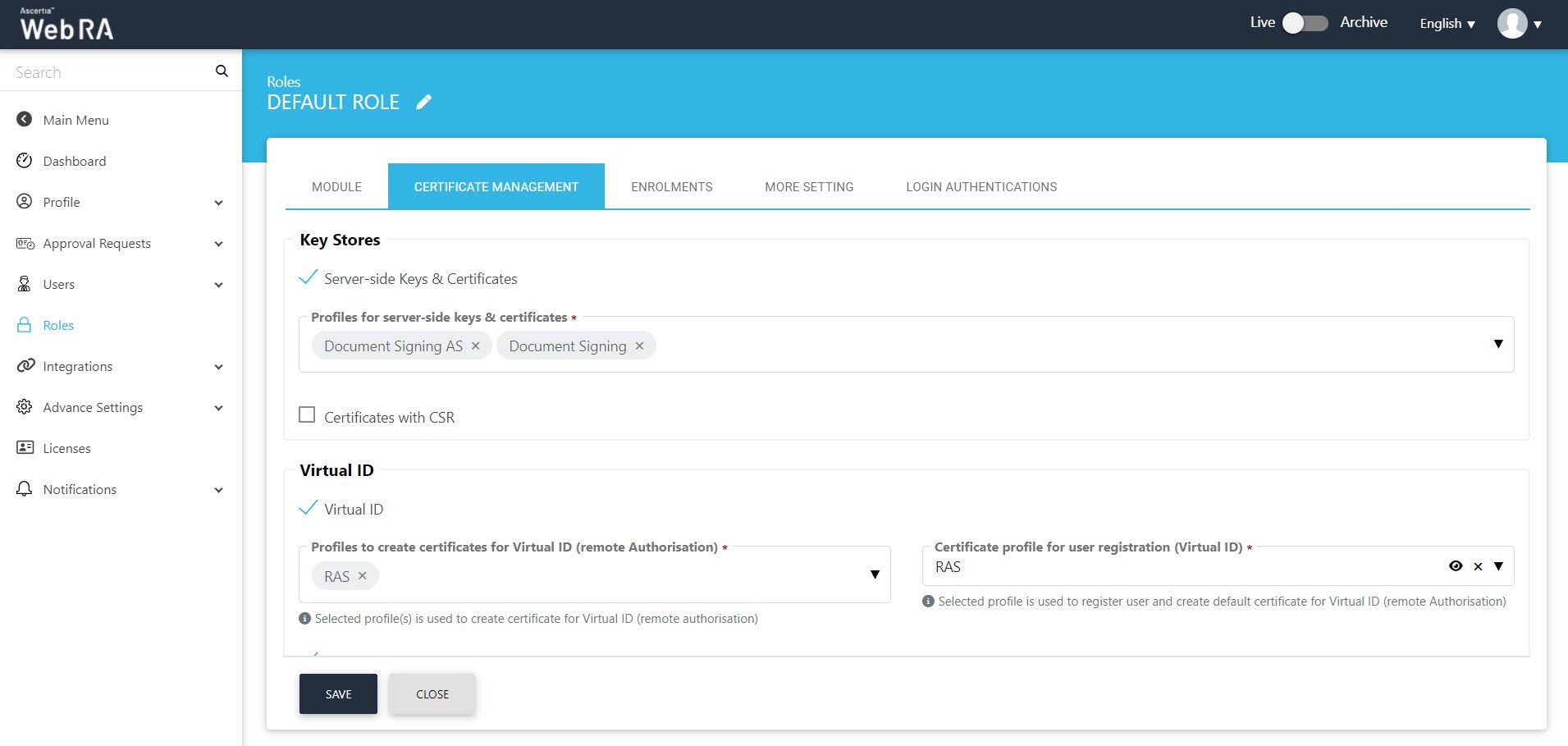Open the user avatar menu
The width and height of the screenshot is (1568, 746).
(x=1519, y=24)
